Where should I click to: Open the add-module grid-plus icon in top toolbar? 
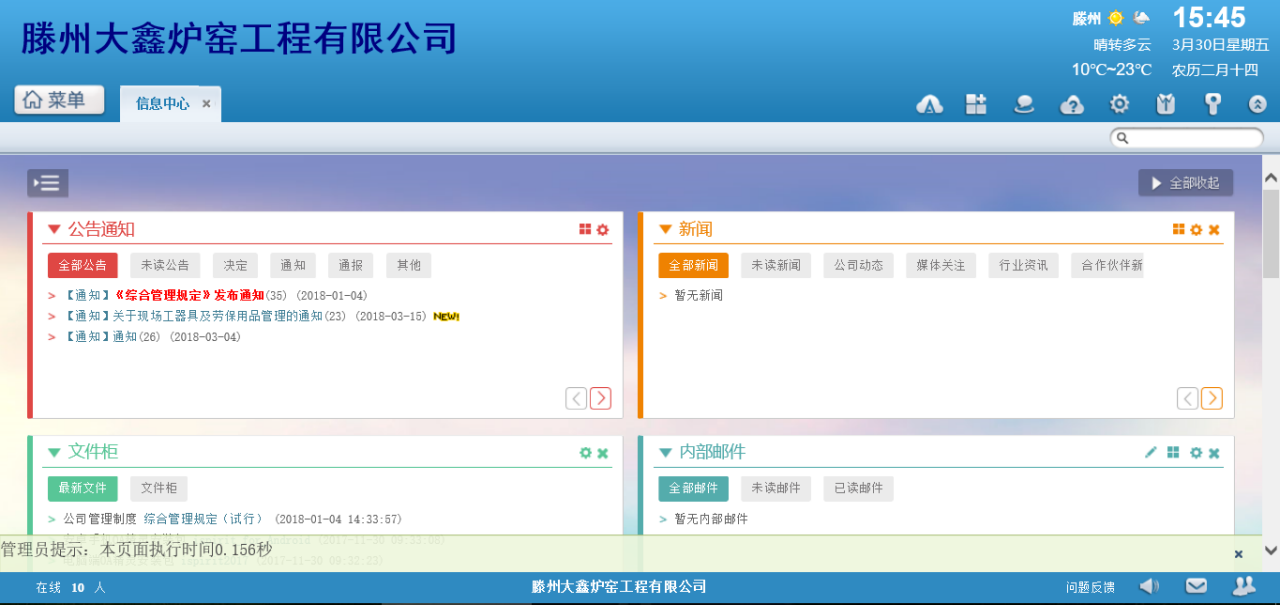tap(976, 104)
